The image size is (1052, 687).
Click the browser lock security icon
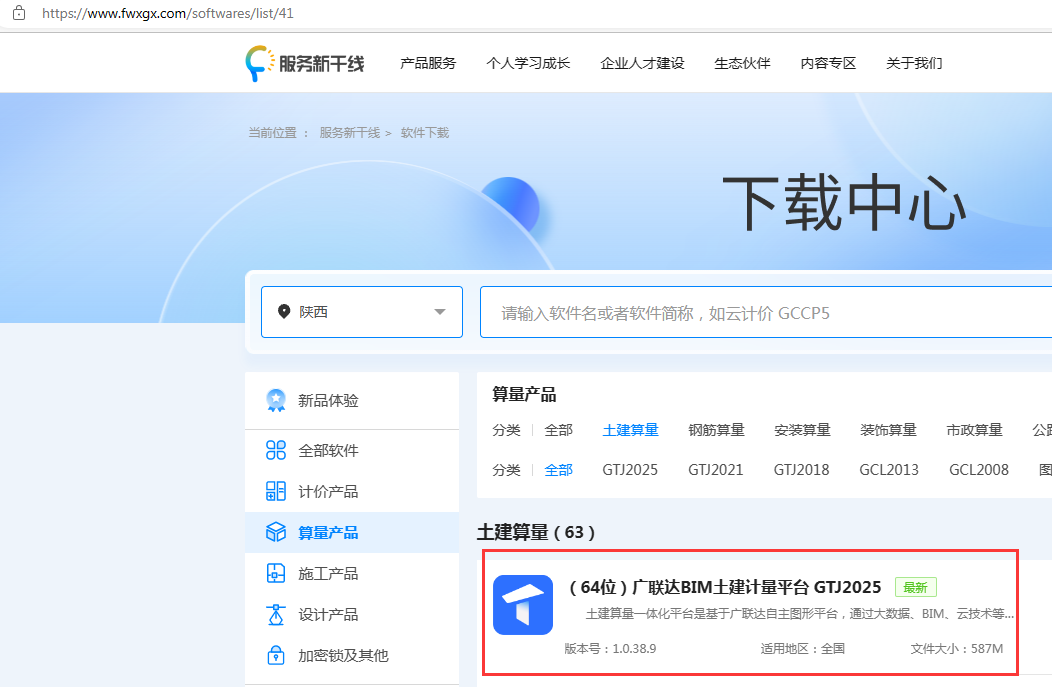tap(19, 13)
